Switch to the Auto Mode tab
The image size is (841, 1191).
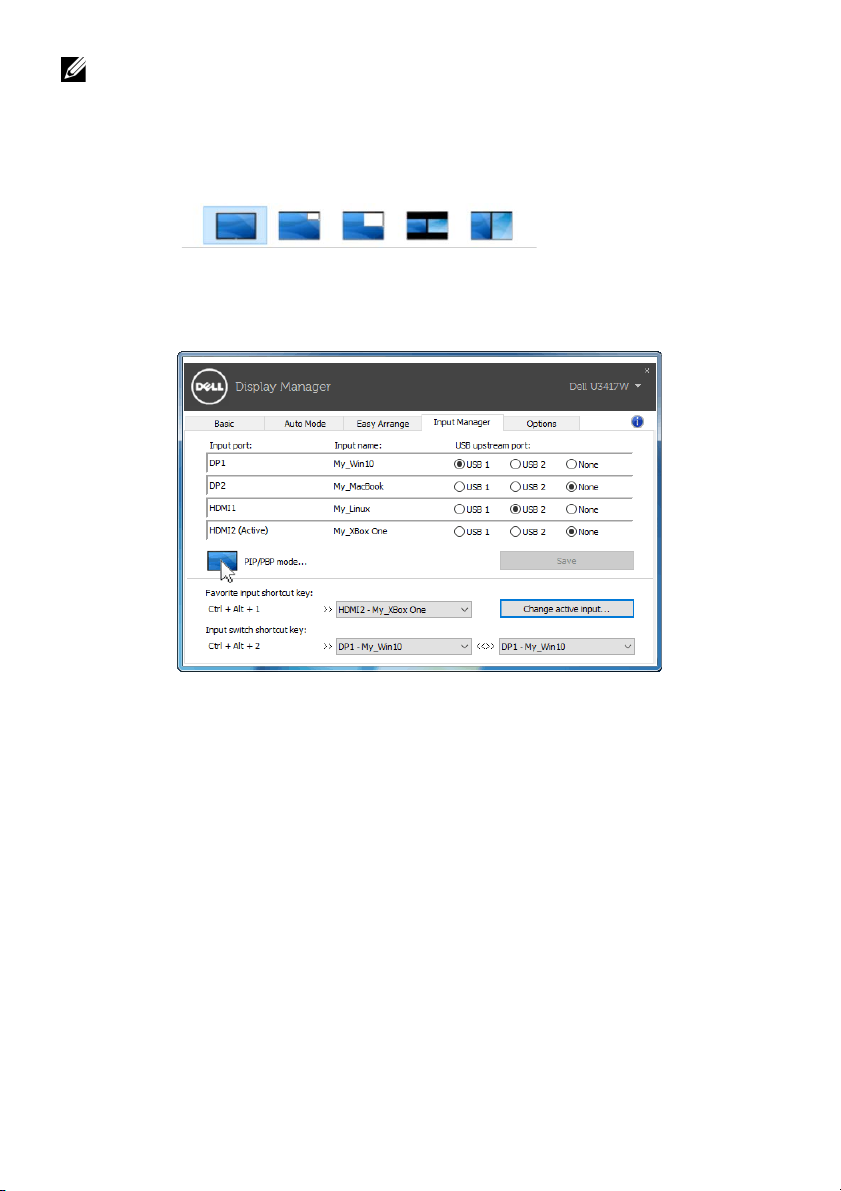pyautogui.click(x=305, y=423)
